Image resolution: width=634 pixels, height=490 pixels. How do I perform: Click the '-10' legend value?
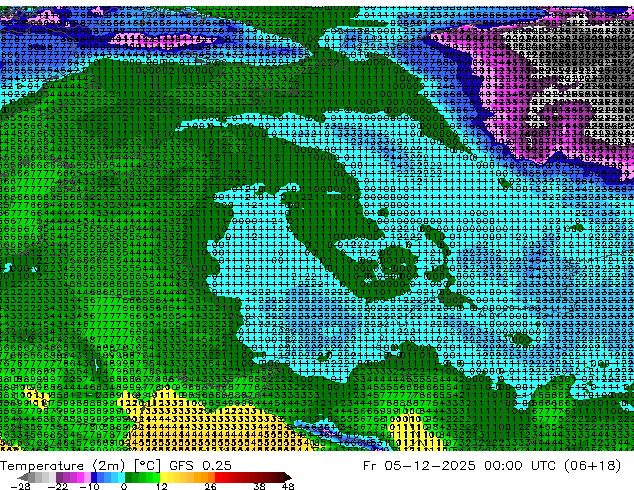89,486
